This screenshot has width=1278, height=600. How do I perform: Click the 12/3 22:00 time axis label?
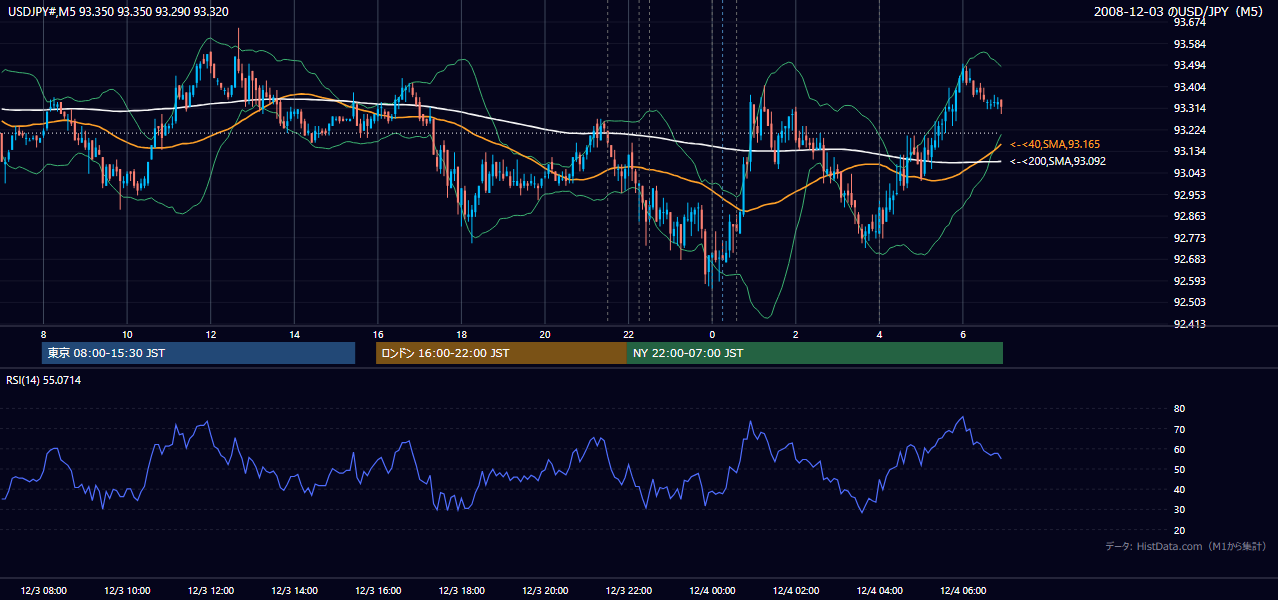628,591
